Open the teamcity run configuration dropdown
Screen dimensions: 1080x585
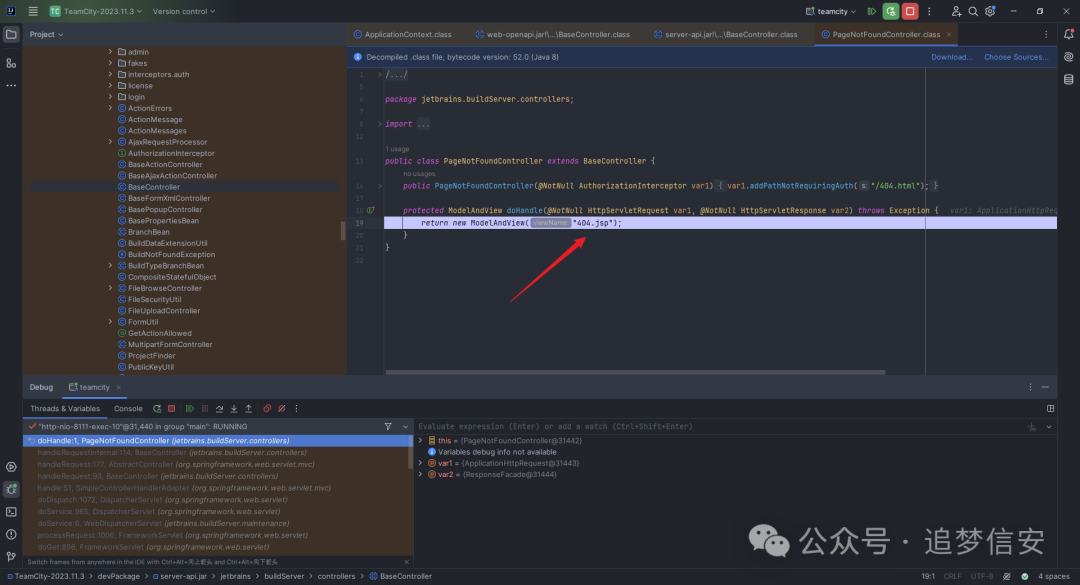coord(836,11)
